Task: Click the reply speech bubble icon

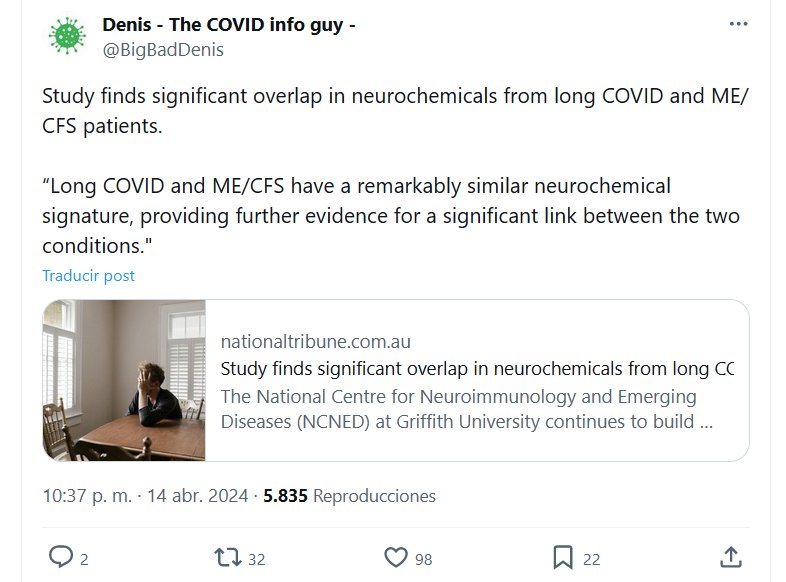Action: click(x=61, y=557)
